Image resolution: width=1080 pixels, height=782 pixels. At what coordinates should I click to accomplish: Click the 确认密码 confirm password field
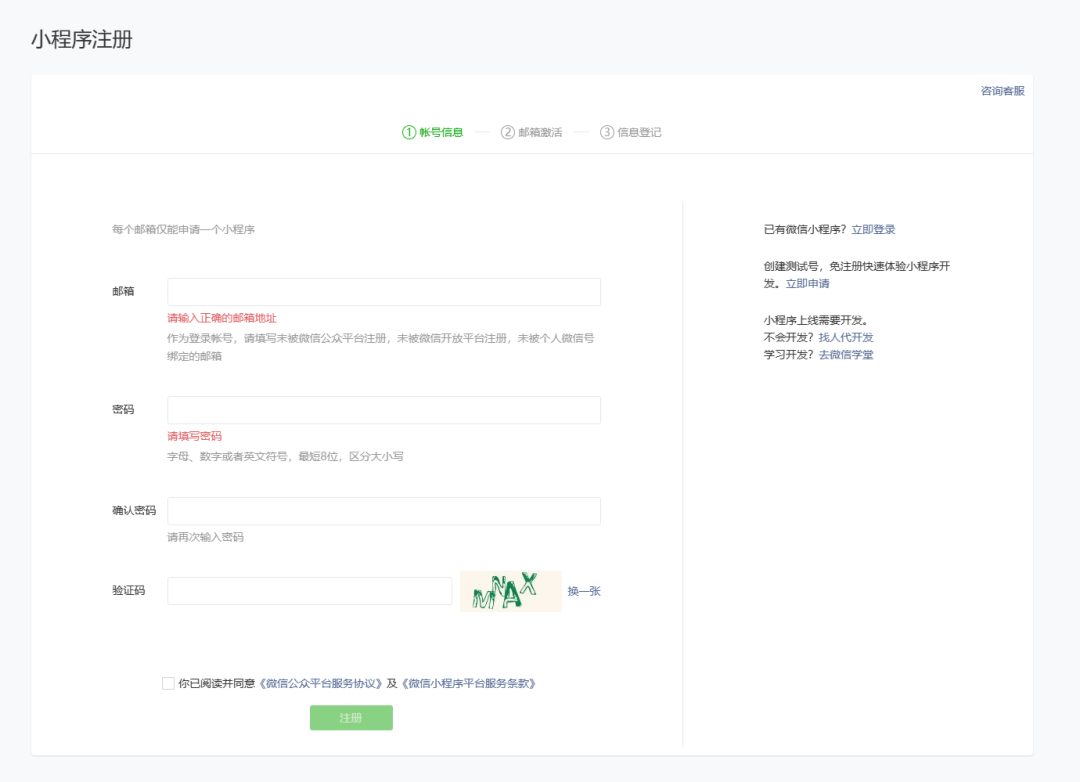pos(384,510)
